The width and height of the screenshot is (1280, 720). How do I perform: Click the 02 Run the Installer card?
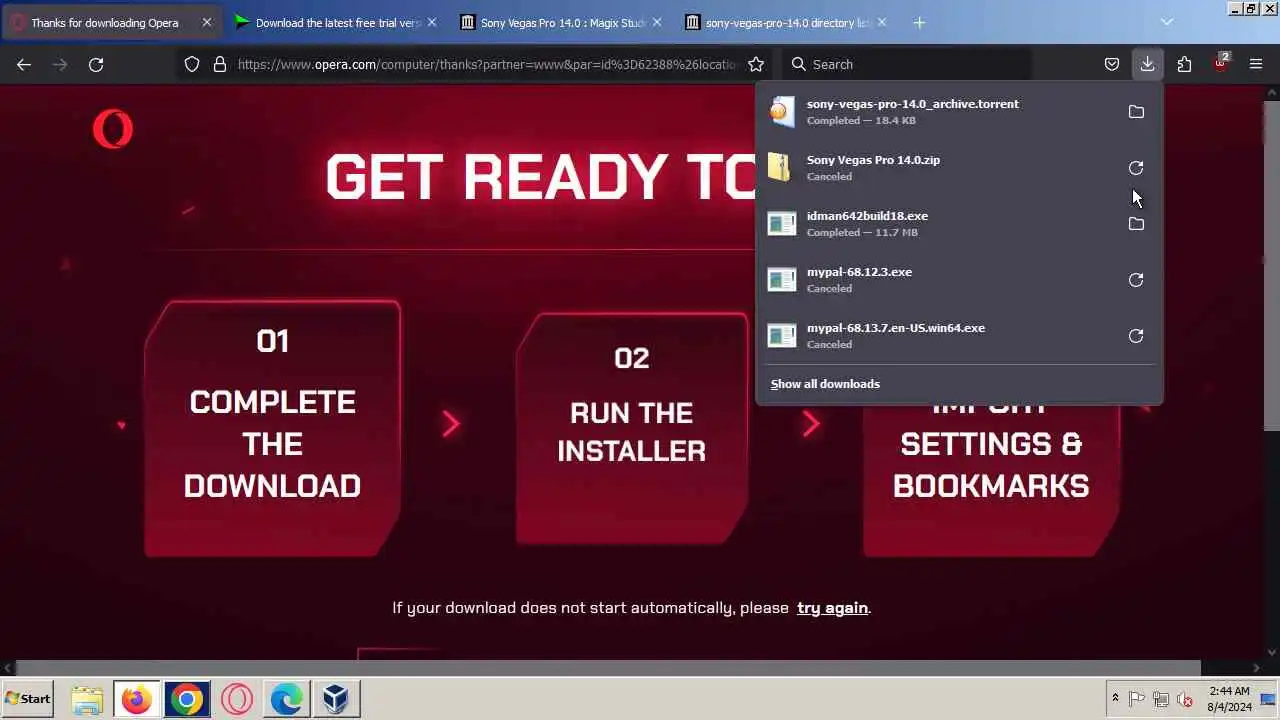[631, 428]
